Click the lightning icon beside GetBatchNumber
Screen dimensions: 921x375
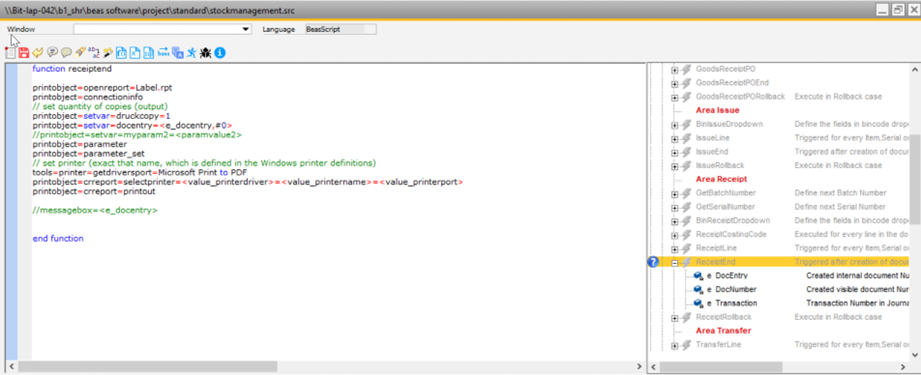(x=685, y=193)
